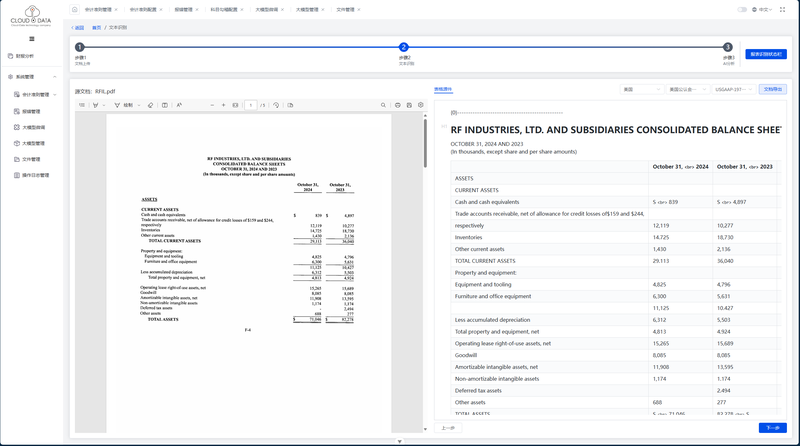
Task: Open PDF viewer settings gear icon
Action: (x=421, y=105)
